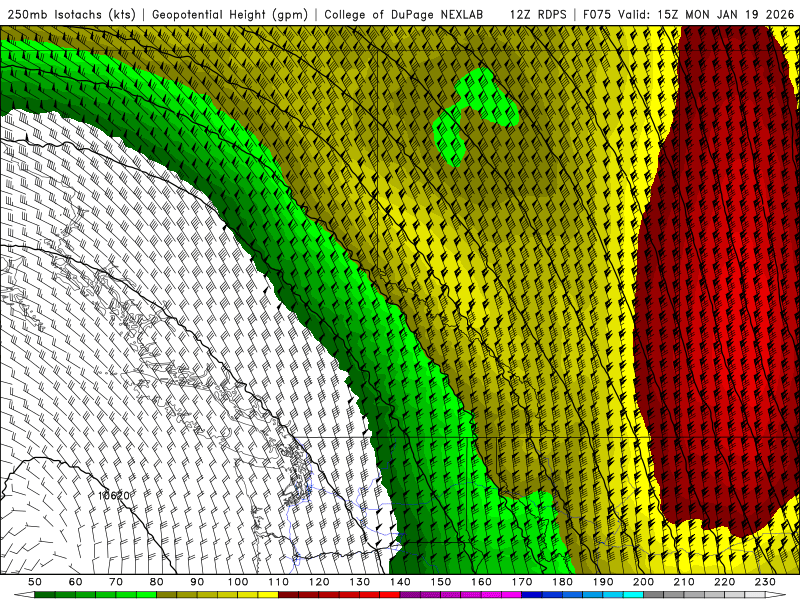
Task: Click the '210' legend value
Action: click(x=684, y=582)
